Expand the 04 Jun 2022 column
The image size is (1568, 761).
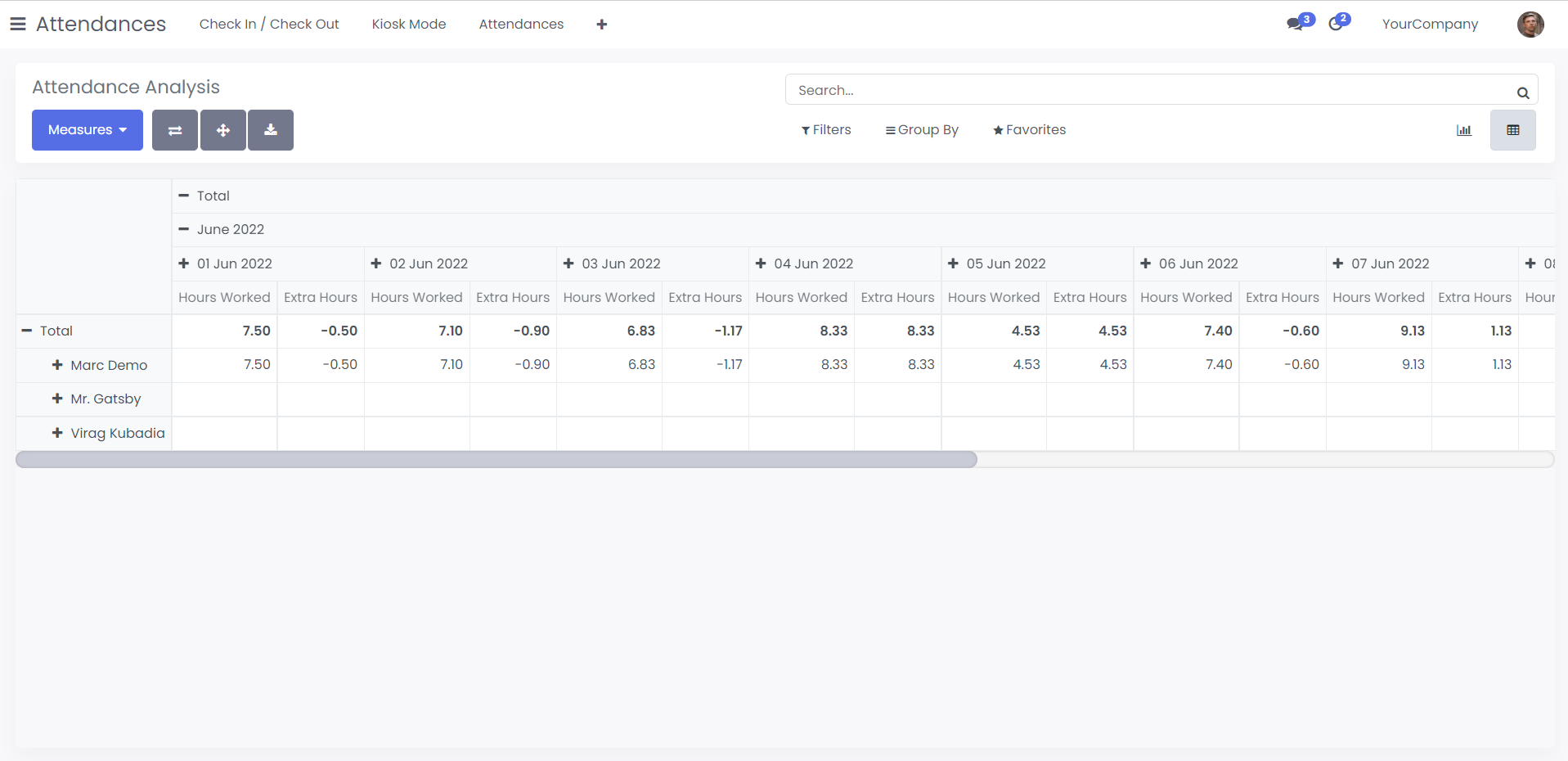coord(805,263)
